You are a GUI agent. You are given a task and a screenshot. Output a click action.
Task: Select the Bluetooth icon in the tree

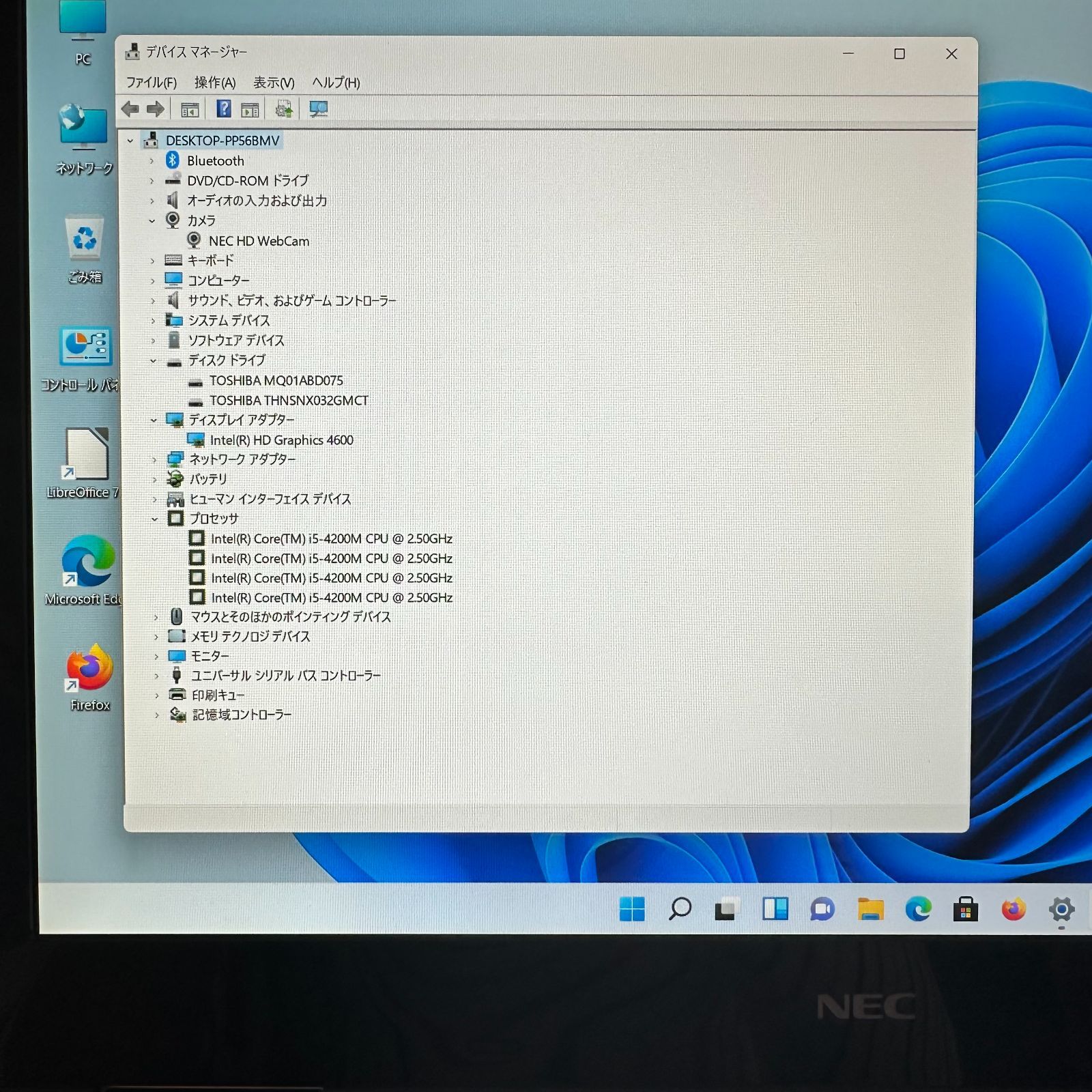click(173, 160)
